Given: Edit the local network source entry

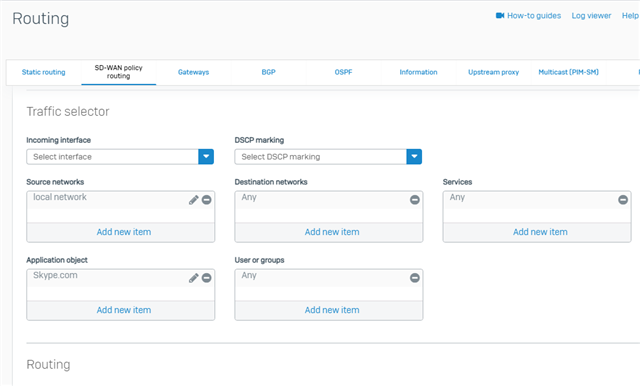Looking at the screenshot, I should point(193,200).
